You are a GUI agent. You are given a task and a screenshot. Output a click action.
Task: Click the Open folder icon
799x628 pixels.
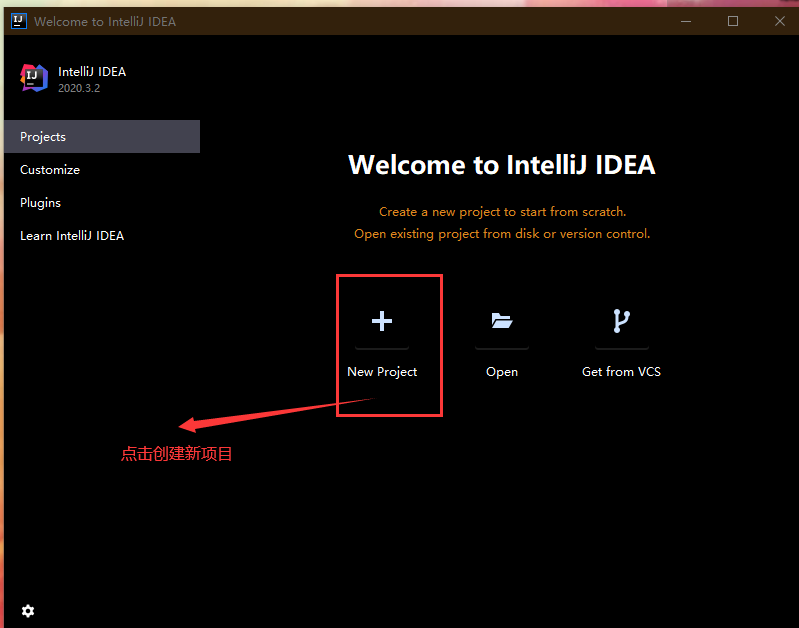point(501,321)
